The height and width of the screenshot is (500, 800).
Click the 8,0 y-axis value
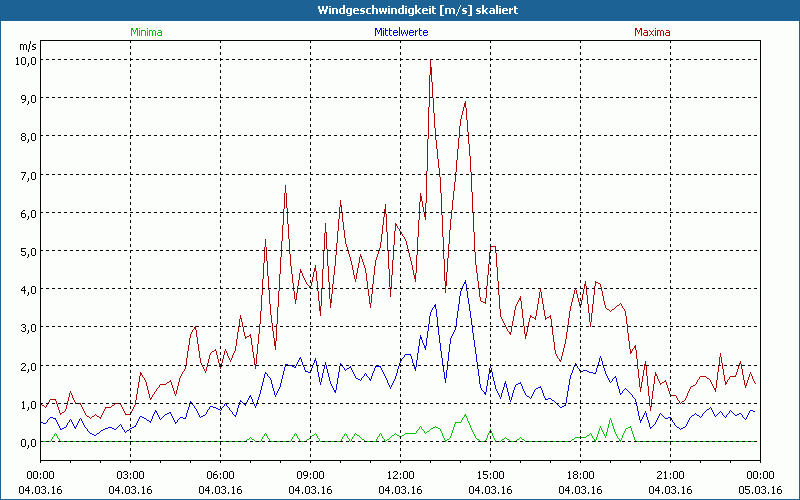click(x=29, y=137)
